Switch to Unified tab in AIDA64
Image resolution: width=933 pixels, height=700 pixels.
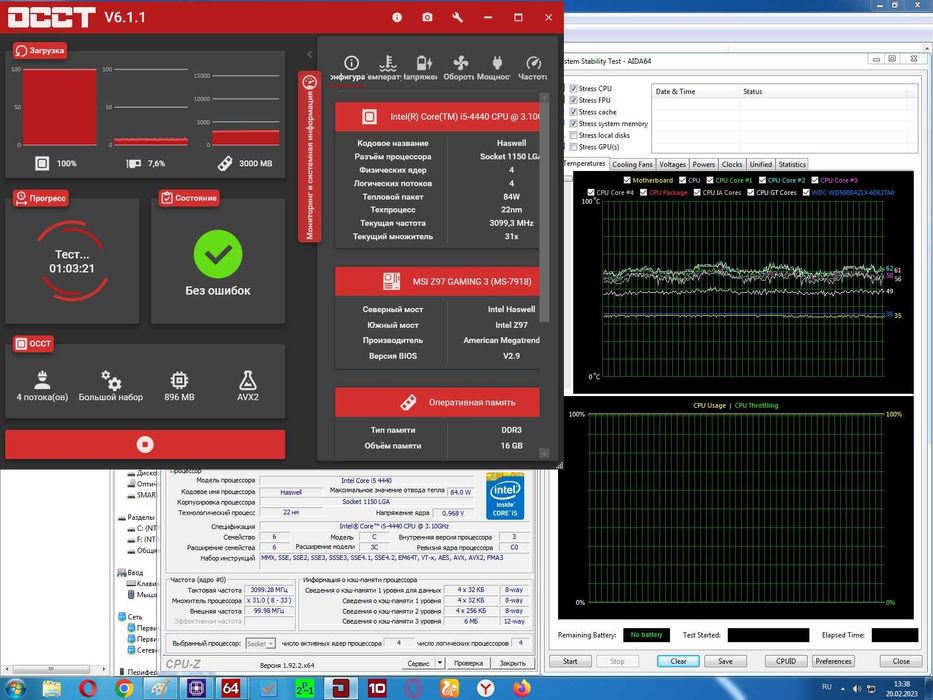pos(760,164)
